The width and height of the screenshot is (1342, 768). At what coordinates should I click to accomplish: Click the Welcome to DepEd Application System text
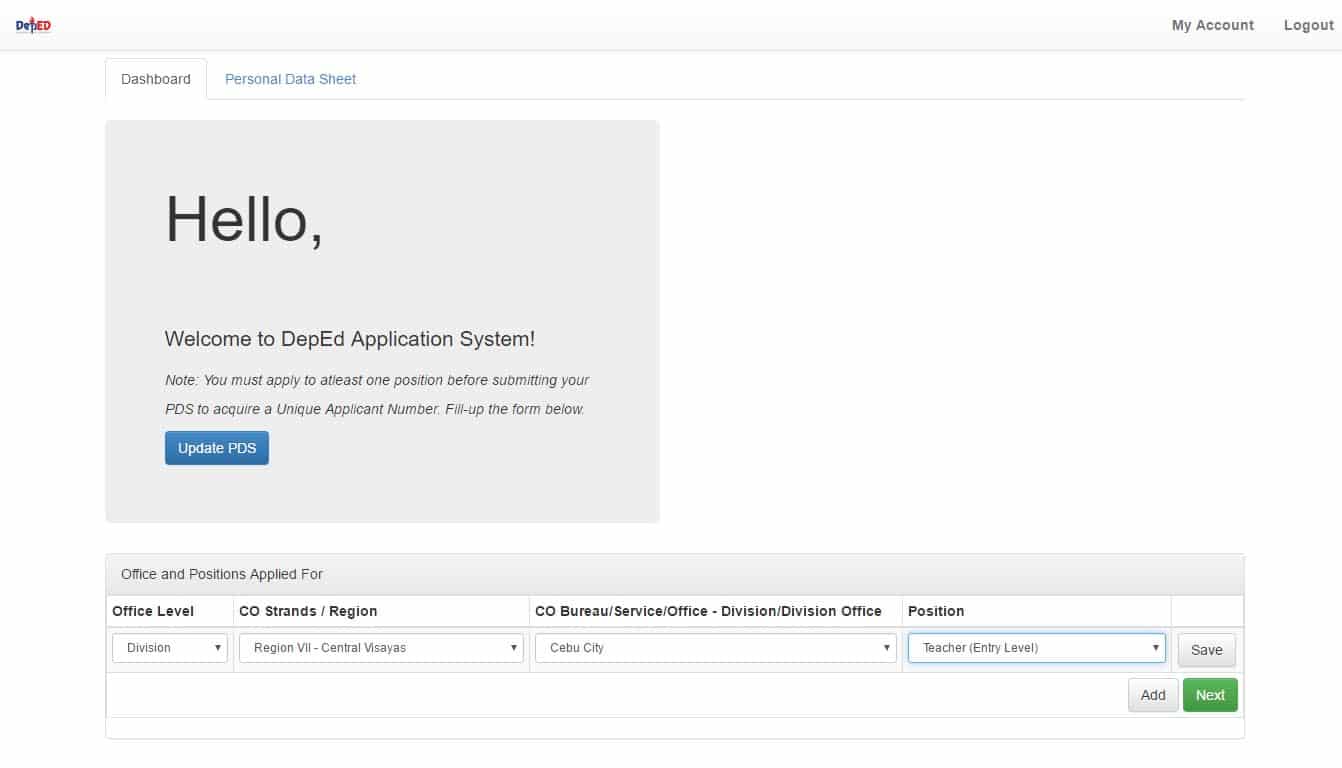coord(350,339)
